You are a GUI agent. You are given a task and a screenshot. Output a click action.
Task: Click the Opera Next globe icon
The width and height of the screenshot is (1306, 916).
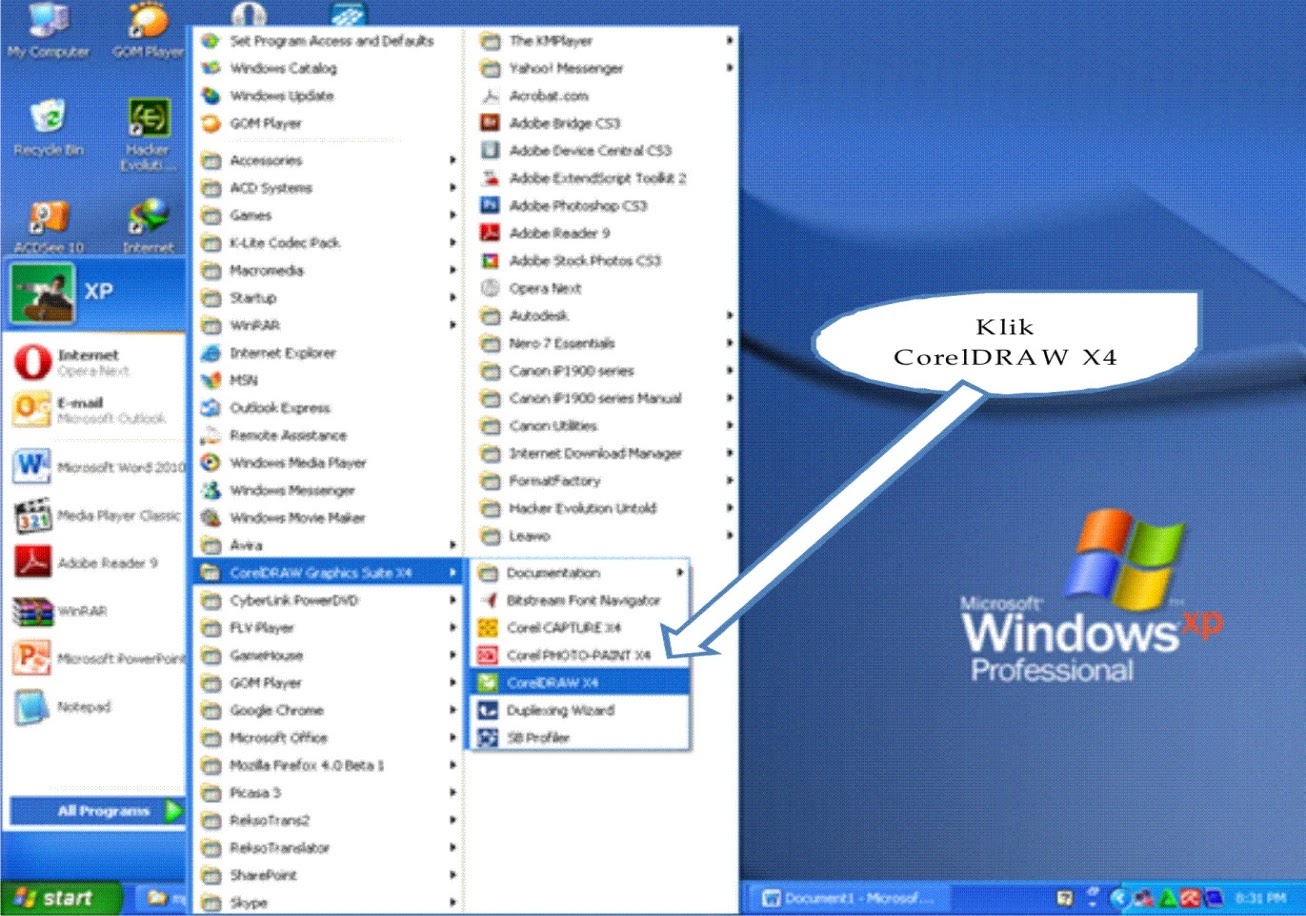point(490,288)
